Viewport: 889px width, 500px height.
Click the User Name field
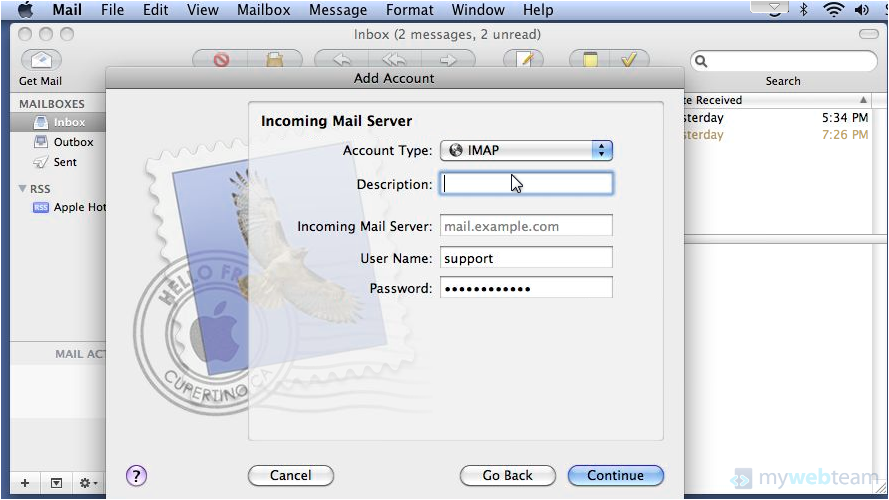coord(526,258)
